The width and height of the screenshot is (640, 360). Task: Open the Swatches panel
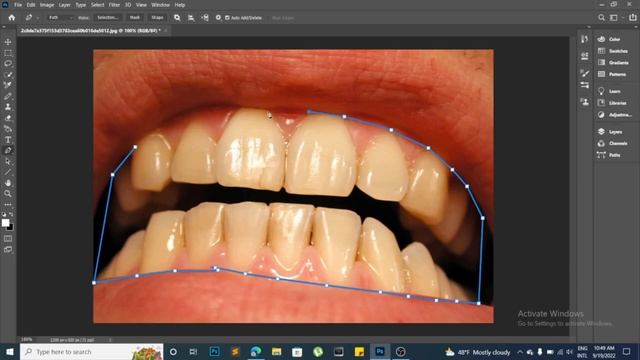point(613,51)
